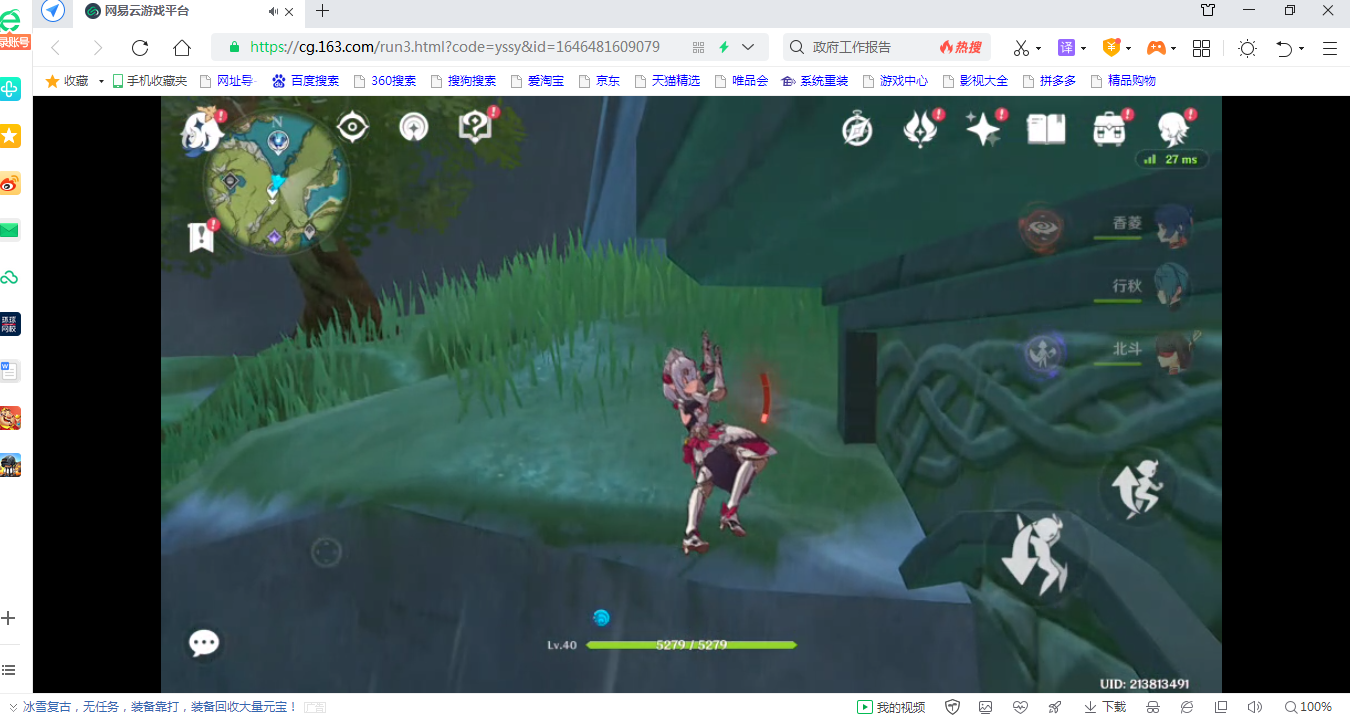Open the Weibo icon in sidebar
This screenshot has width=1350, height=720.
coord(10,184)
